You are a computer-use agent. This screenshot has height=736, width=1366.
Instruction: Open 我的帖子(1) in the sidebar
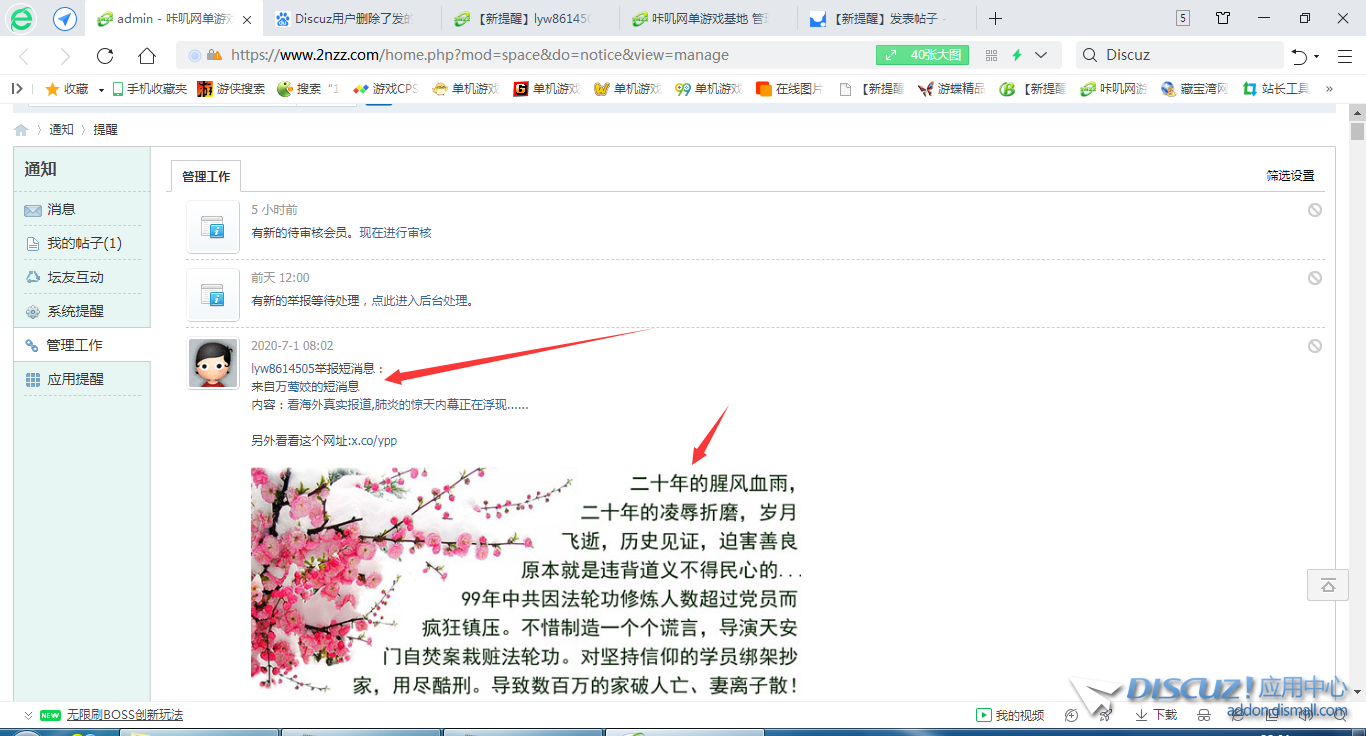tap(82, 243)
